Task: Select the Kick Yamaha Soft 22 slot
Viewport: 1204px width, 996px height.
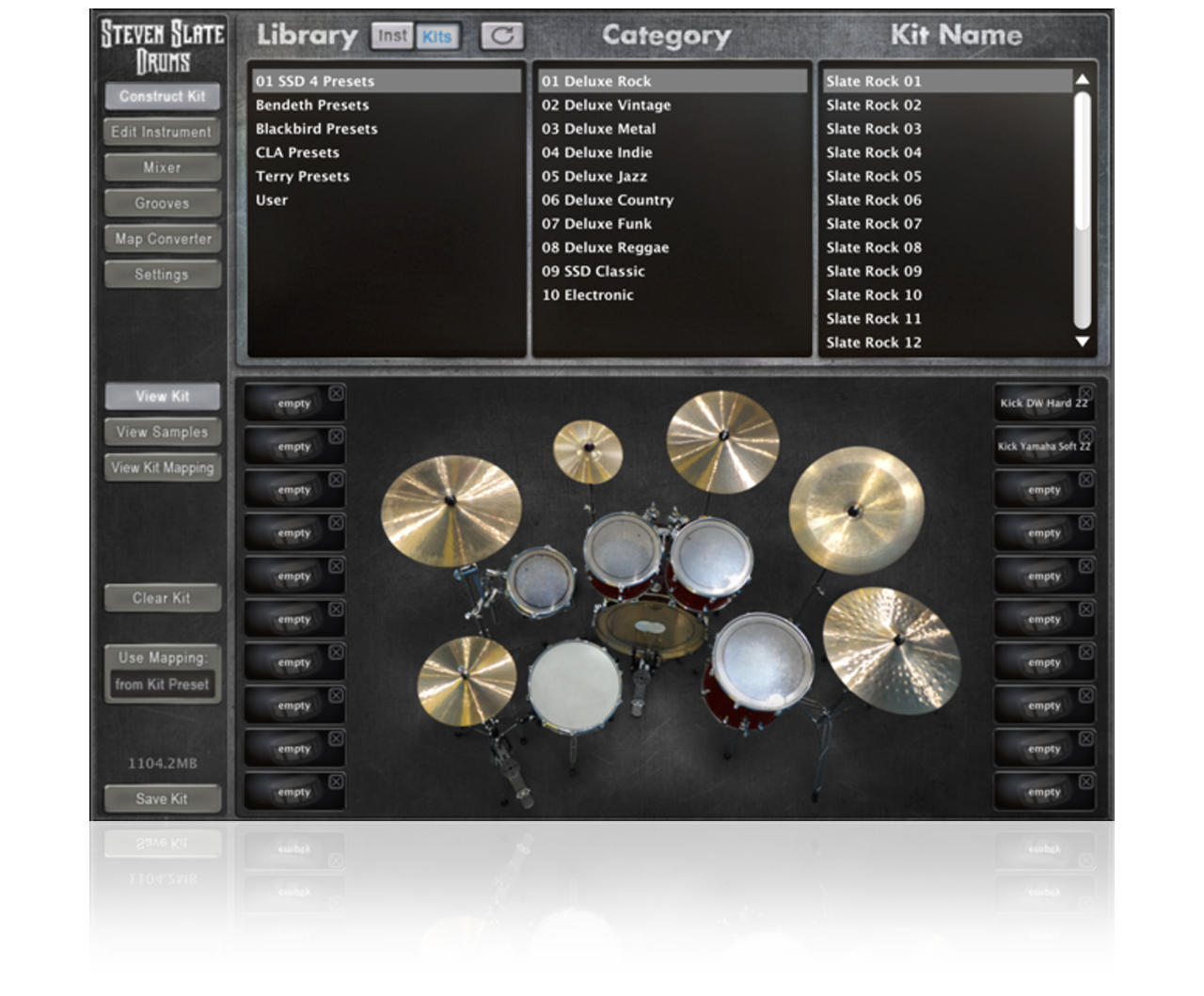Action: [x=1042, y=447]
